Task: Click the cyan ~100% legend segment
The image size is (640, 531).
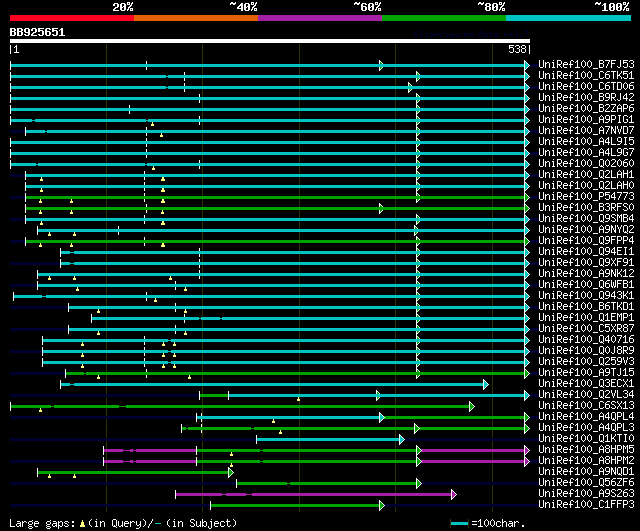Action: point(568,18)
